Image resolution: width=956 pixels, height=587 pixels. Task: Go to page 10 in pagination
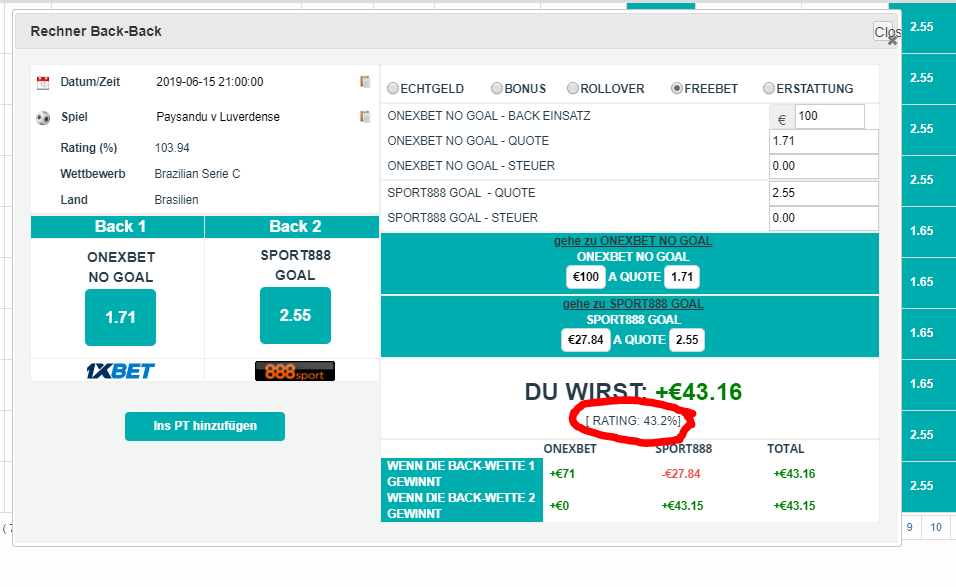[x=936, y=527]
